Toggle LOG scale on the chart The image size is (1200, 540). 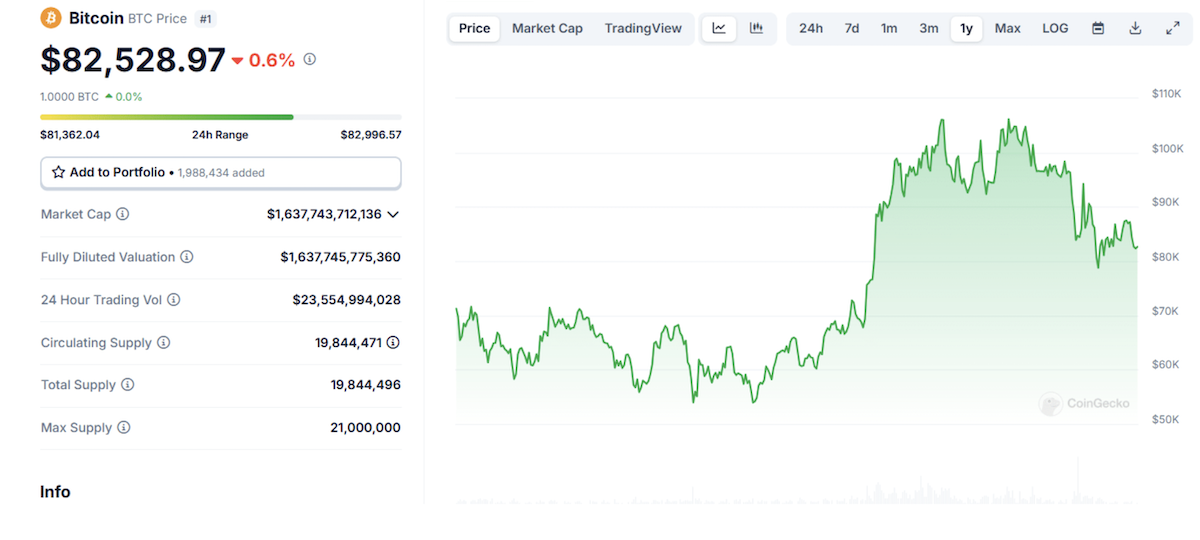[x=1055, y=28]
